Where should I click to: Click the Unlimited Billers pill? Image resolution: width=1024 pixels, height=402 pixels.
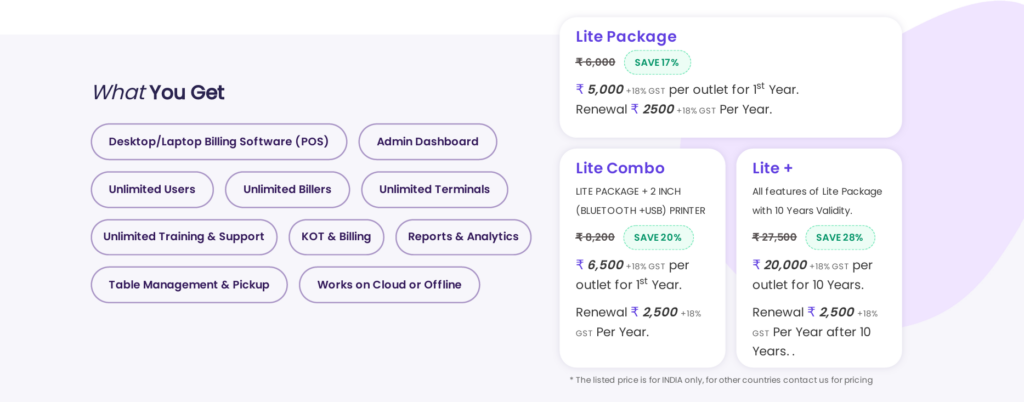point(287,189)
